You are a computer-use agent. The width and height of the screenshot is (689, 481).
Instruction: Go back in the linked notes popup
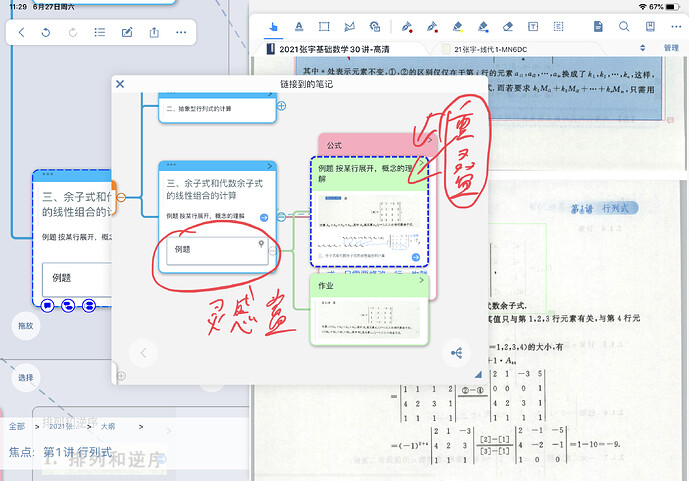coord(143,353)
